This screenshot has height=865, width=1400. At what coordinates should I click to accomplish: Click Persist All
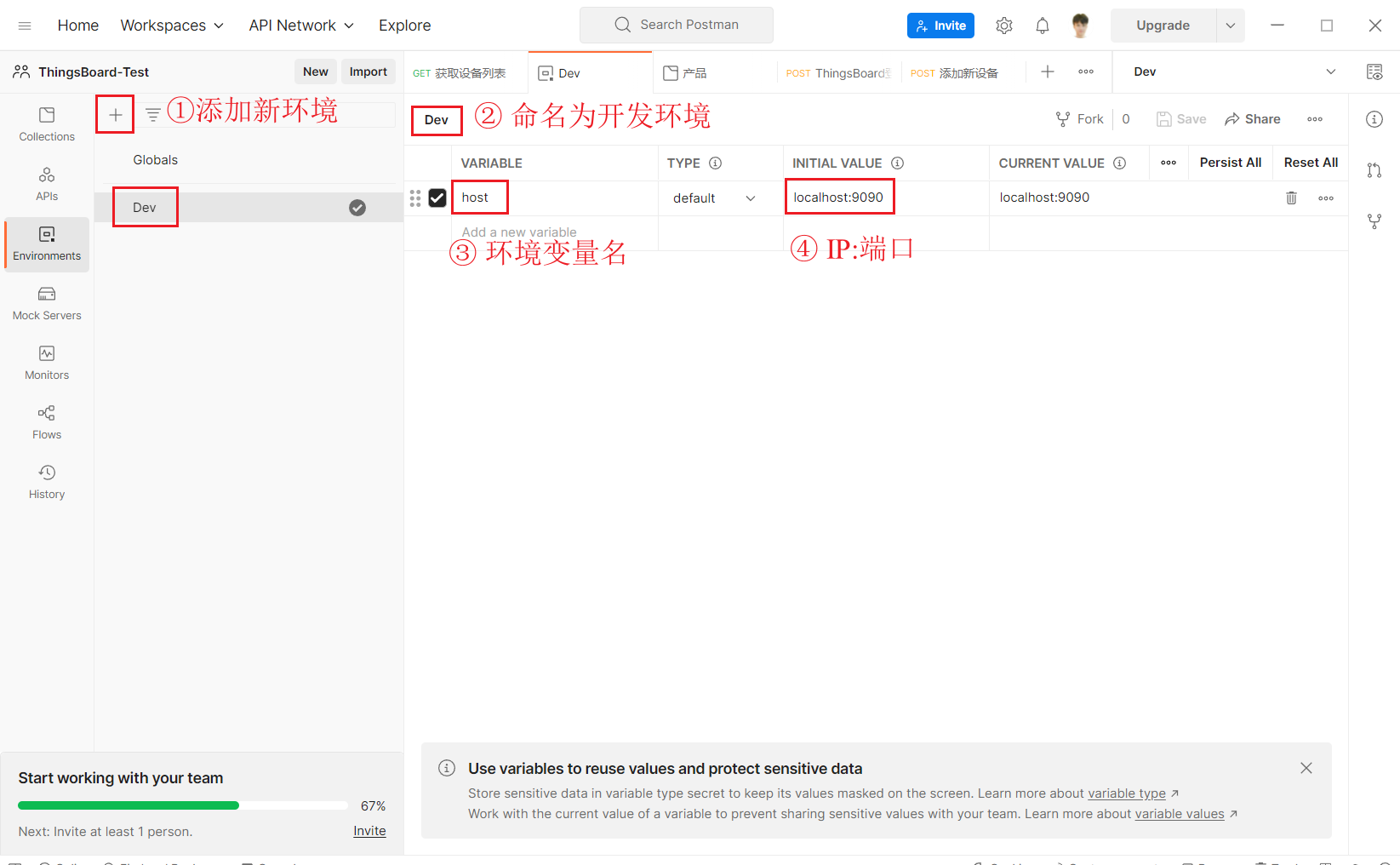click(x=1231, y=163)
